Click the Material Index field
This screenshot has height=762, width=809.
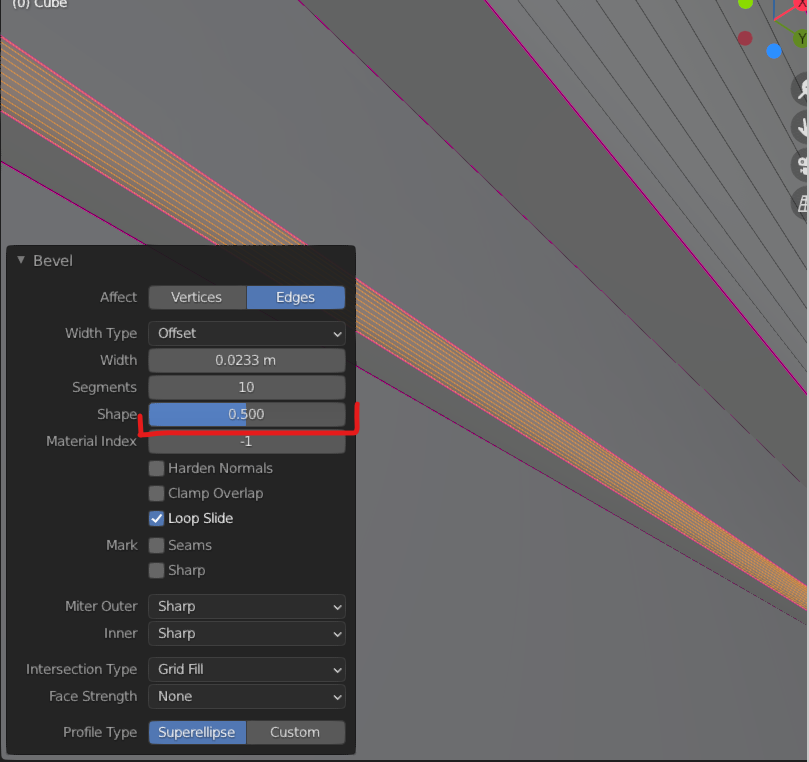(x=247, y=442)
